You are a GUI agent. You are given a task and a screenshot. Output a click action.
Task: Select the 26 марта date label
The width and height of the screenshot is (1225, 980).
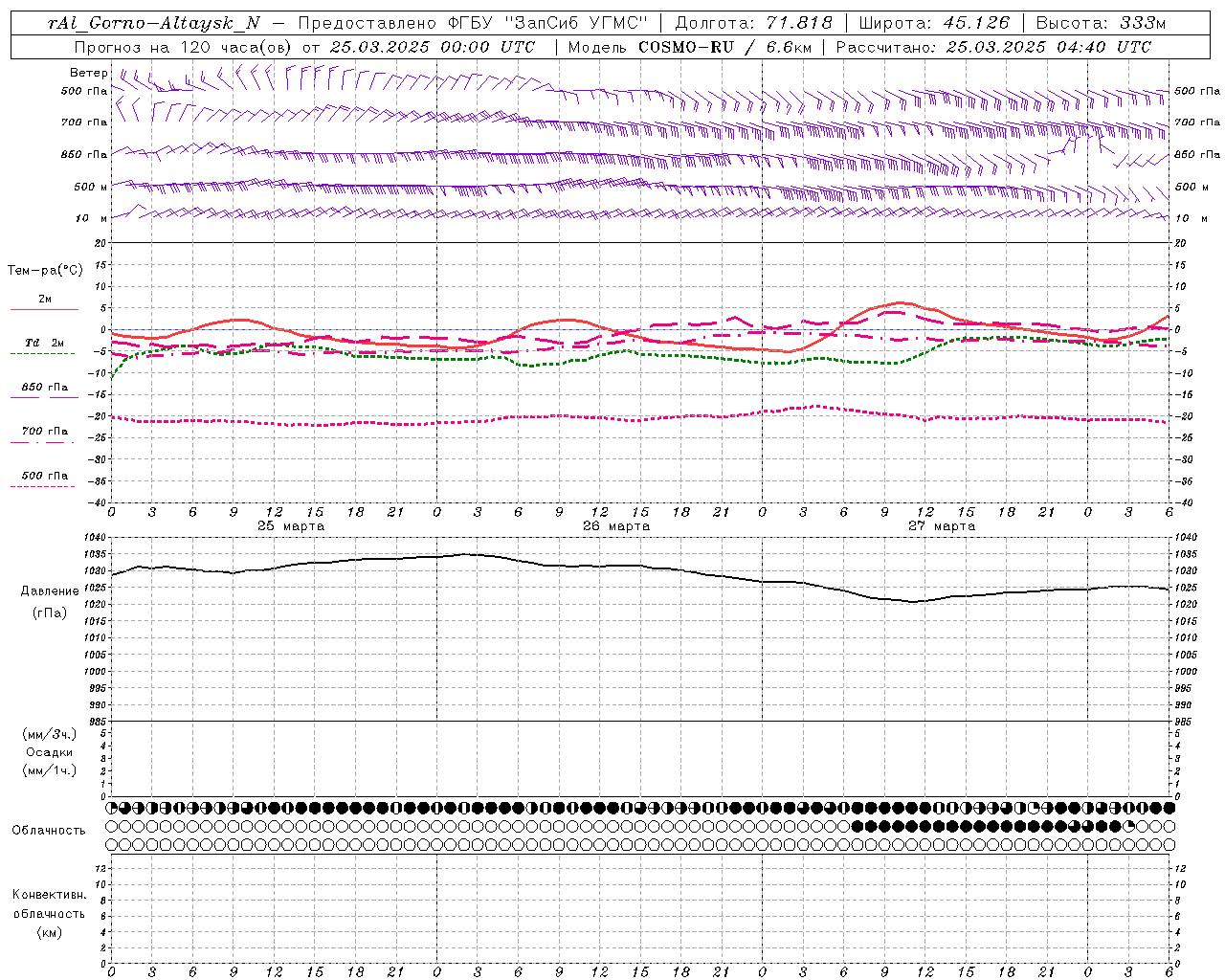coord(616,526)
